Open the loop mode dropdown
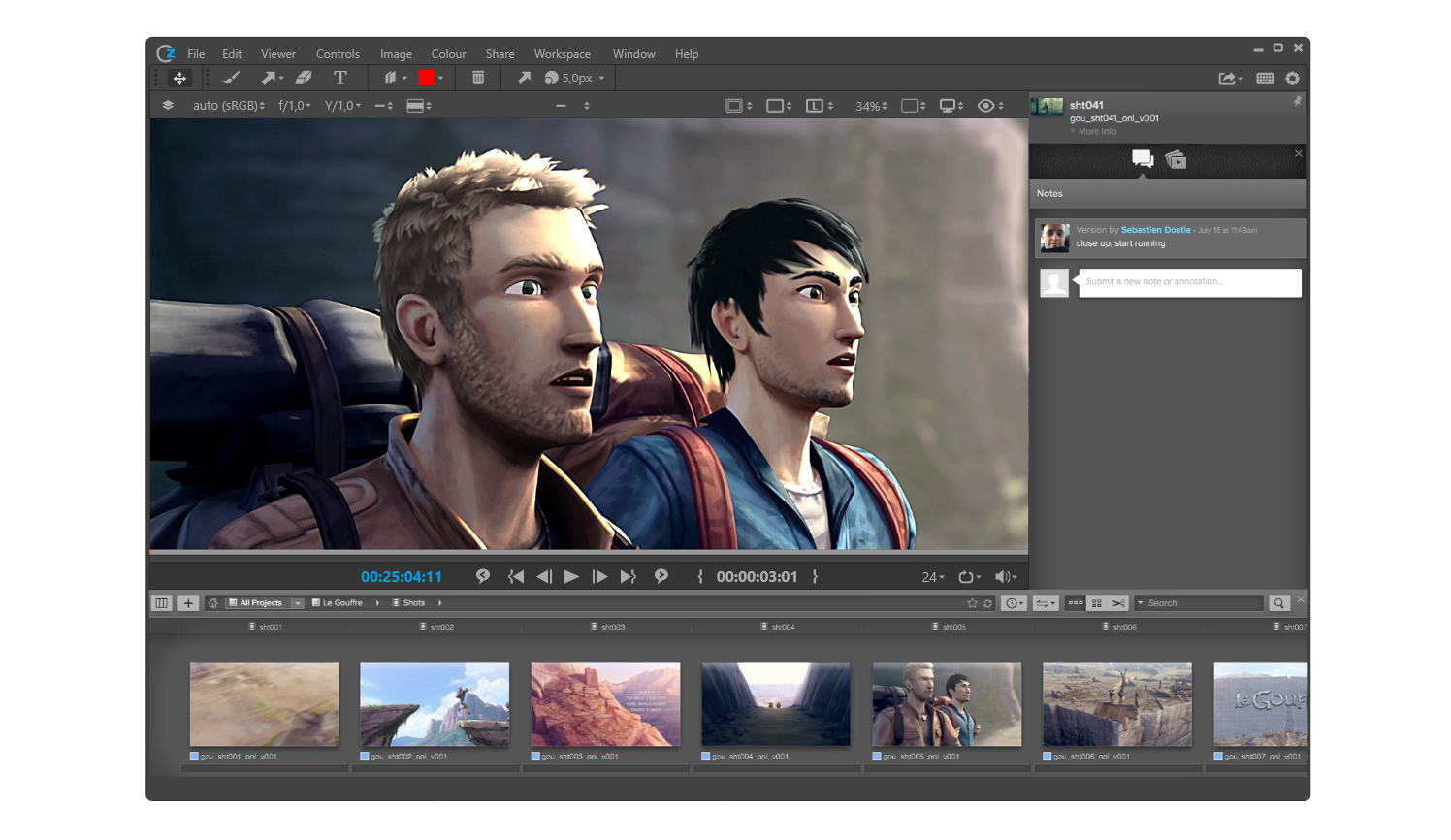Viewport: 1451px width, 840px height. coord(970,577)
